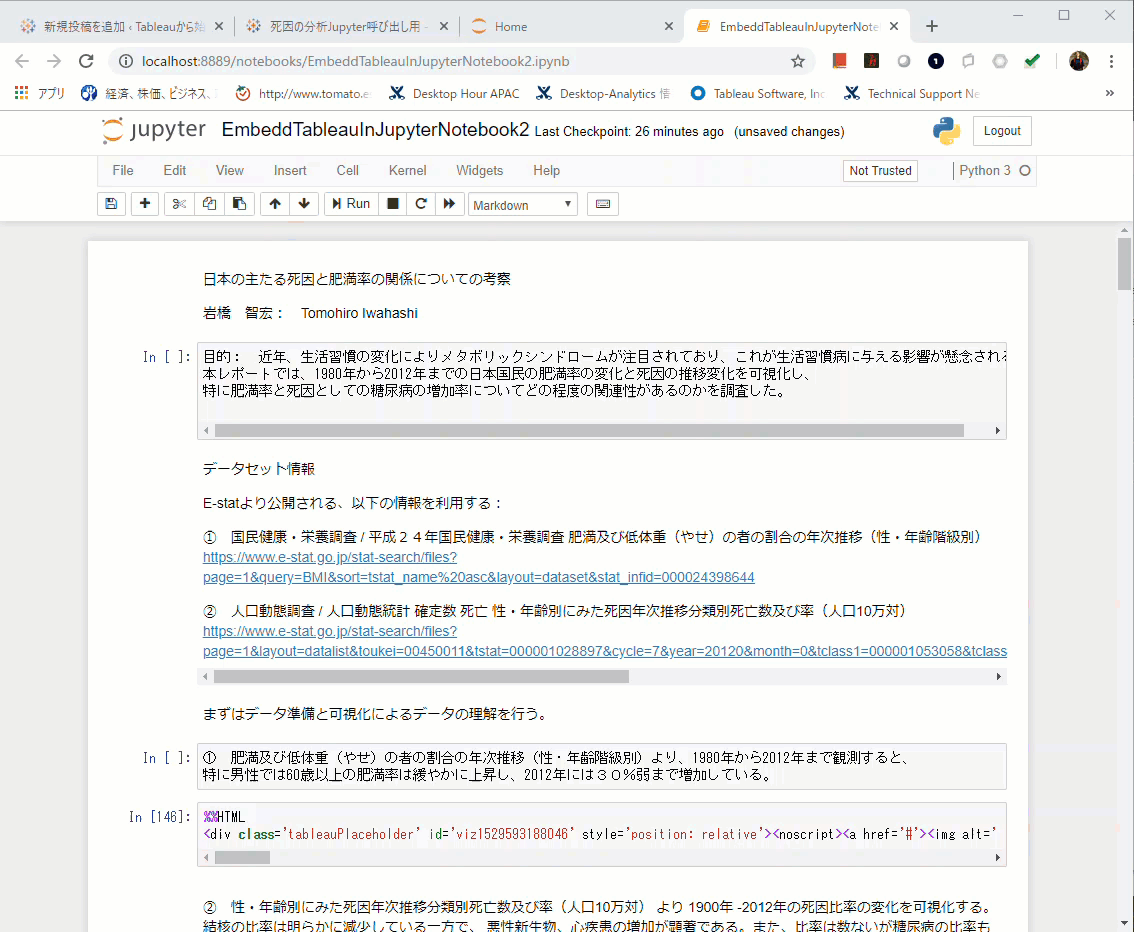Screen dimensions: 1134x932
Task: Open the cell type Markdown dropdown
Action: click(523, 205)
